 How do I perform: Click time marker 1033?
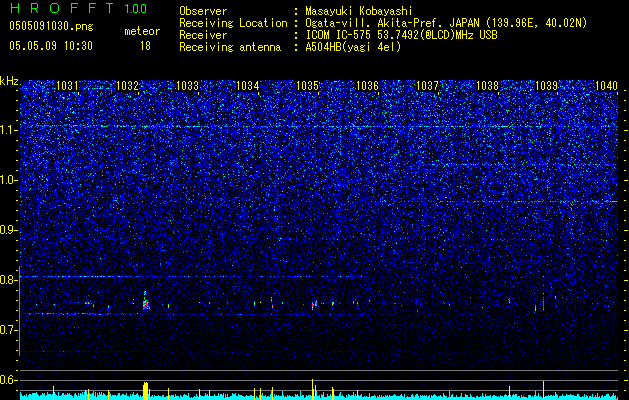[187, 85]
